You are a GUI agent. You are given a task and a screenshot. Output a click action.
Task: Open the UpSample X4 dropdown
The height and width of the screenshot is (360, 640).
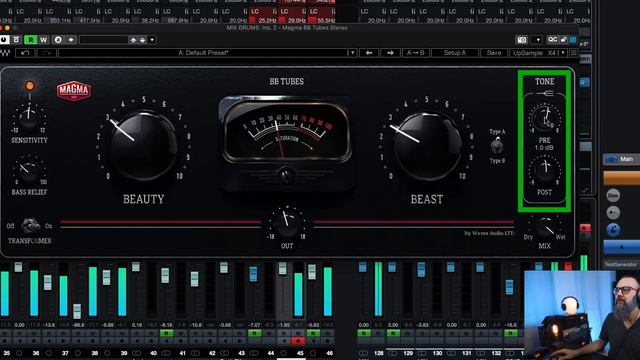(538, 53)
